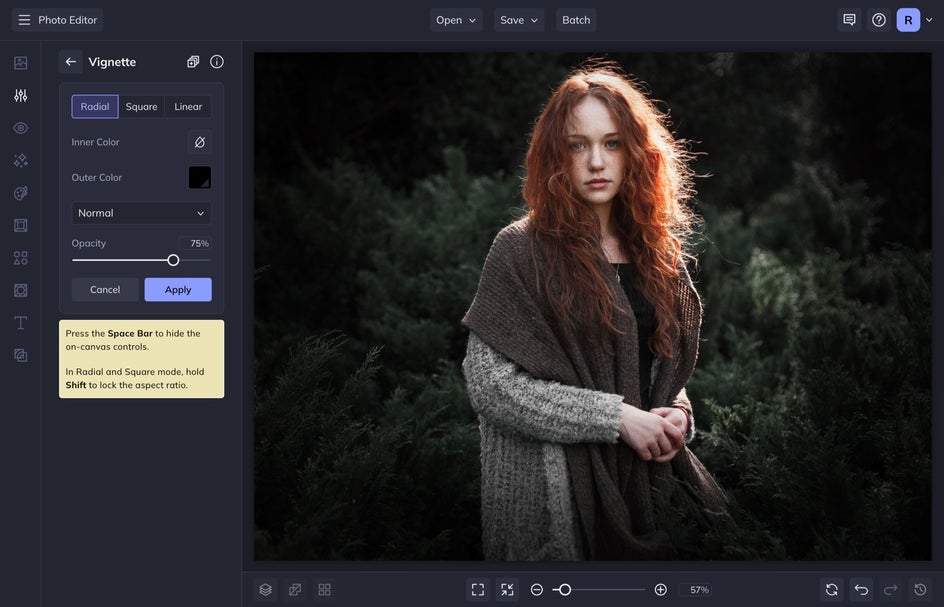The width and height of the screenshot is (944, 607).
Task: Click the duplicate layers icon beside Vignette
Action: click(193, 61)
